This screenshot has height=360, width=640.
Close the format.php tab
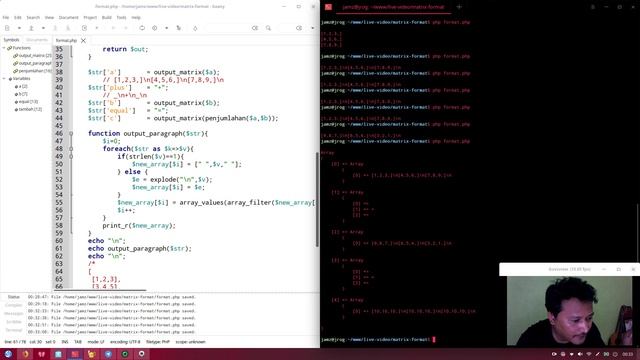[83, 40]
